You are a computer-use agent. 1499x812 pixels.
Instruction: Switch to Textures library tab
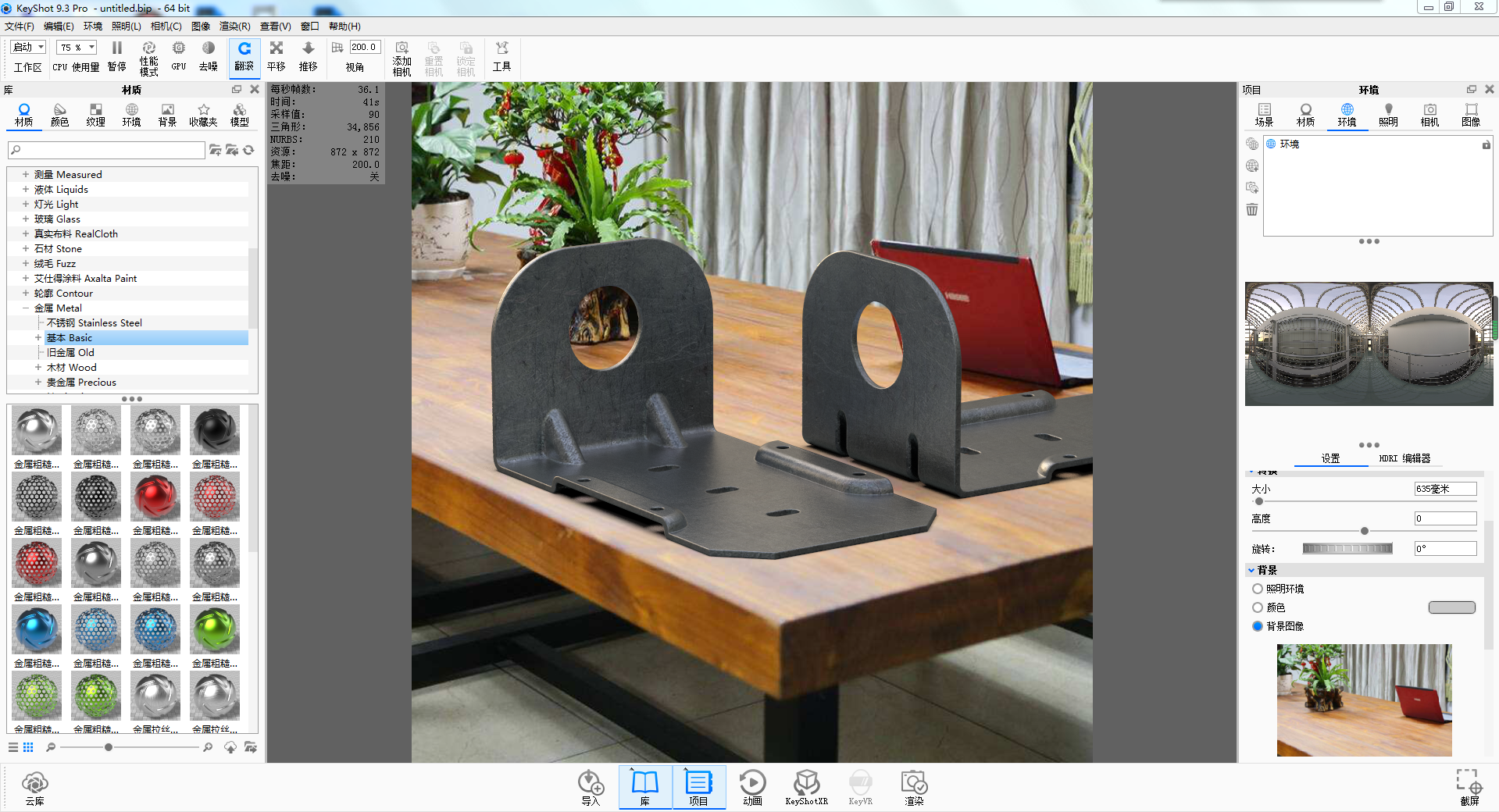96,115
